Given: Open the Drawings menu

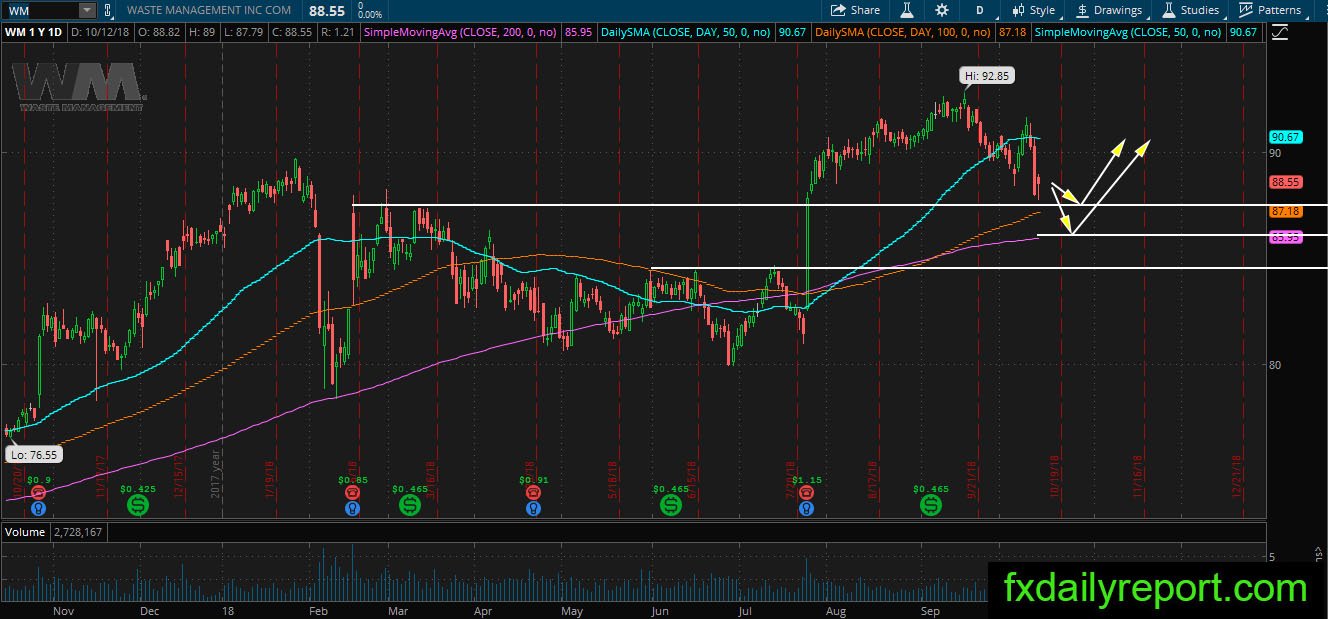Looking at the screenshot, I should click(x=1109, y=10).
